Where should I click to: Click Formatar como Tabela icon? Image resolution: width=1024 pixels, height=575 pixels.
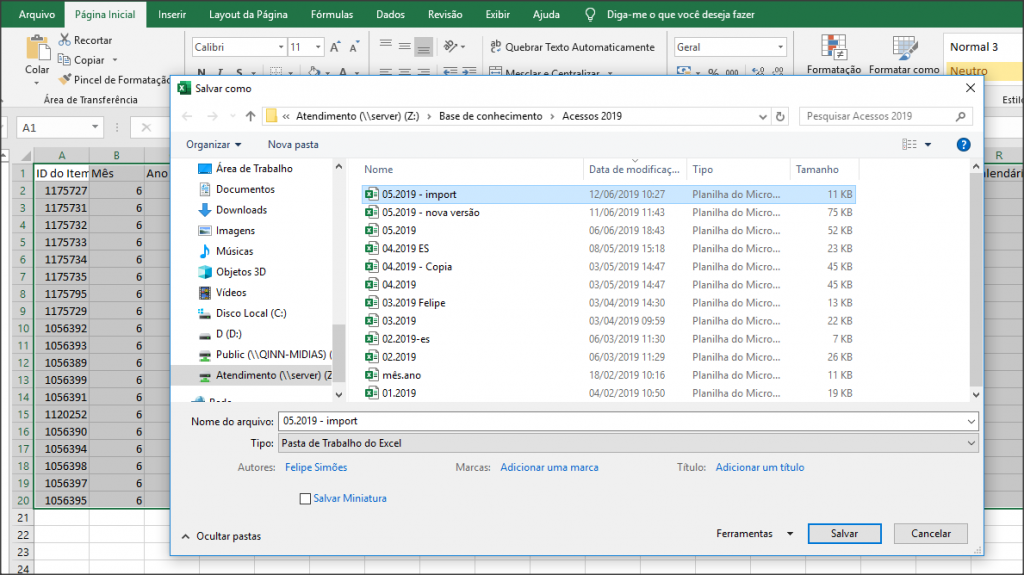pos(904,47)
